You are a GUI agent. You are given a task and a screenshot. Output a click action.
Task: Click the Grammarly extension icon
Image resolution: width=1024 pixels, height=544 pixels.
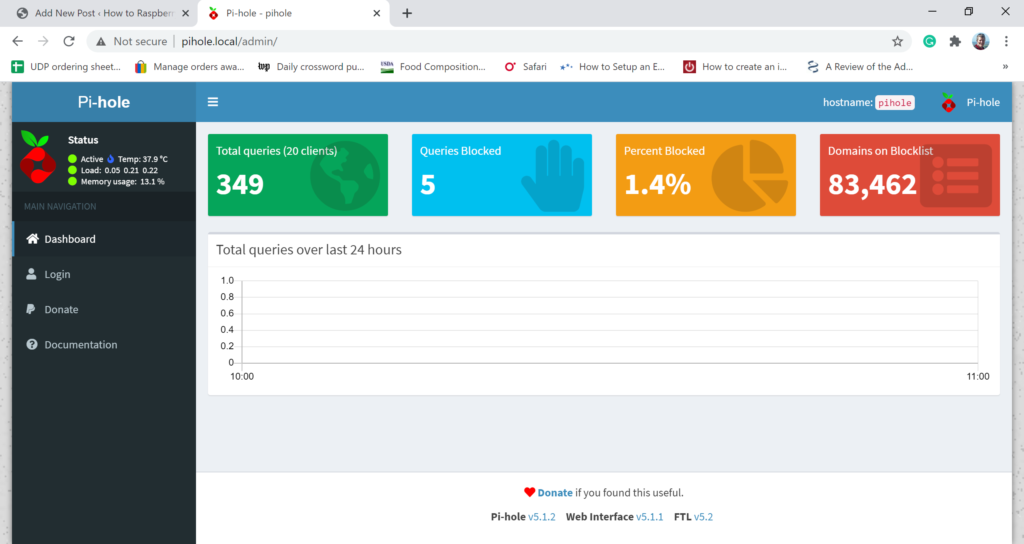(929, 41)
